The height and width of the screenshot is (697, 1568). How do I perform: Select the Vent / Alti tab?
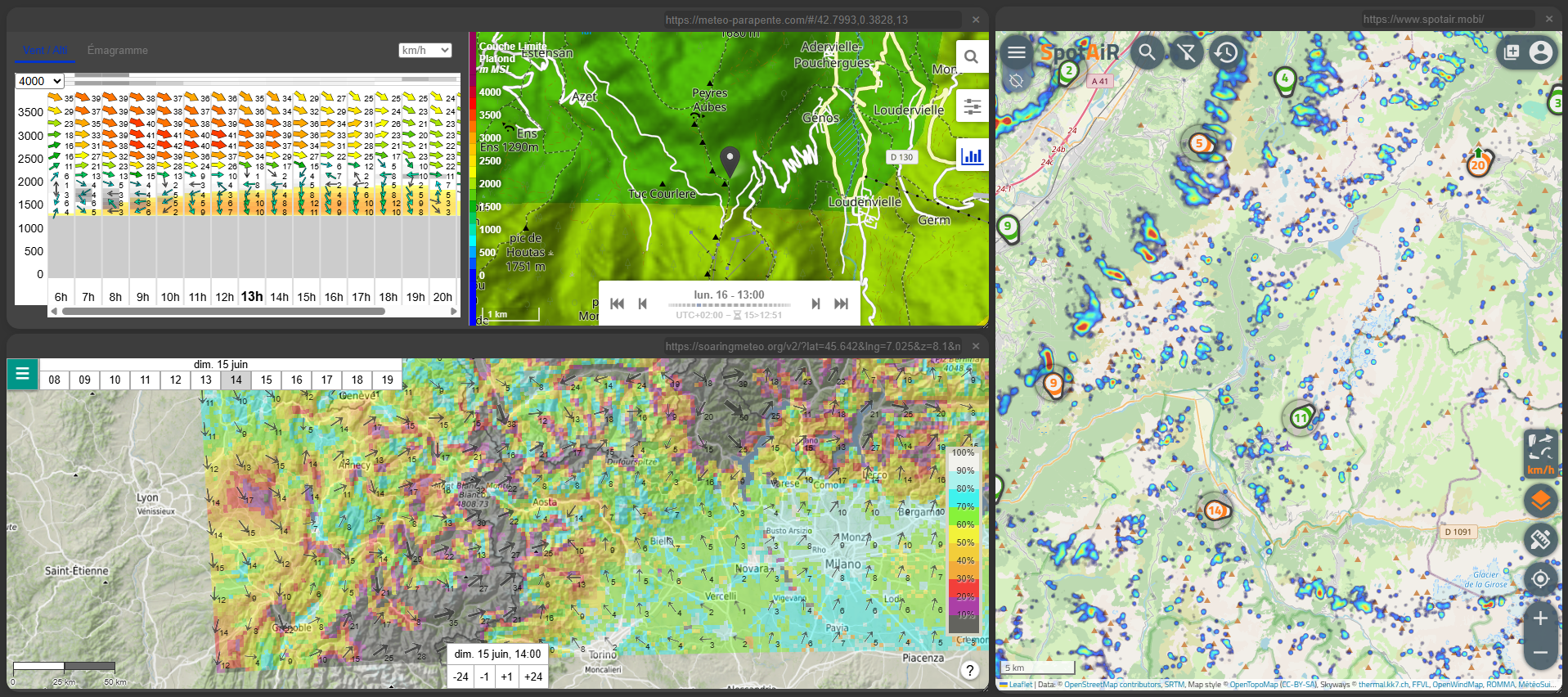[x=45, y=51]
